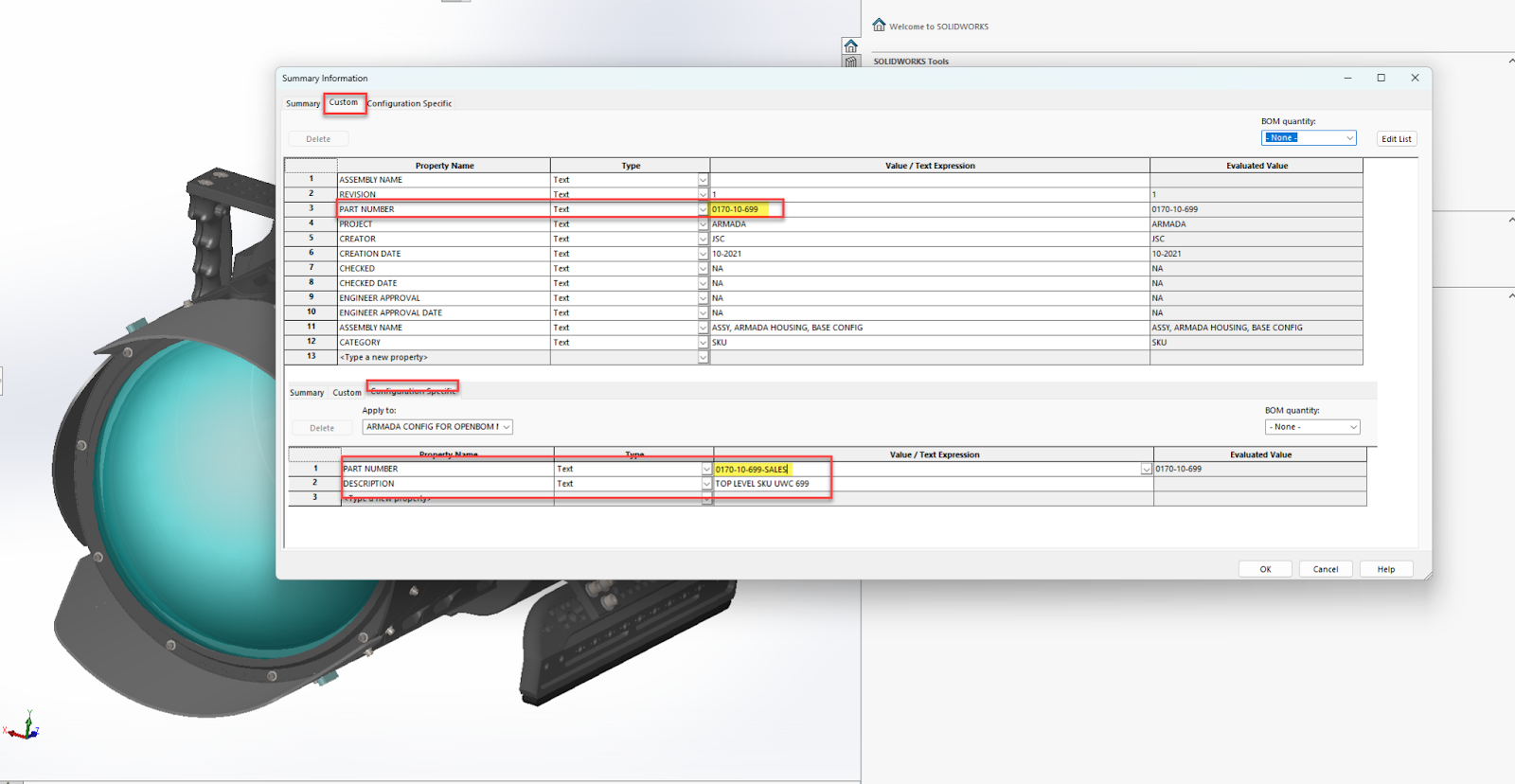Open value dropdown of 0170-10-699-SALES field
Viewport: 1515px width, 784px height.
(1147, 469)
